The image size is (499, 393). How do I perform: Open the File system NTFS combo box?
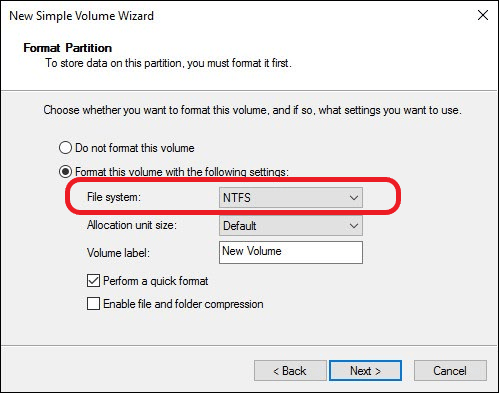[x=291, y=198]
